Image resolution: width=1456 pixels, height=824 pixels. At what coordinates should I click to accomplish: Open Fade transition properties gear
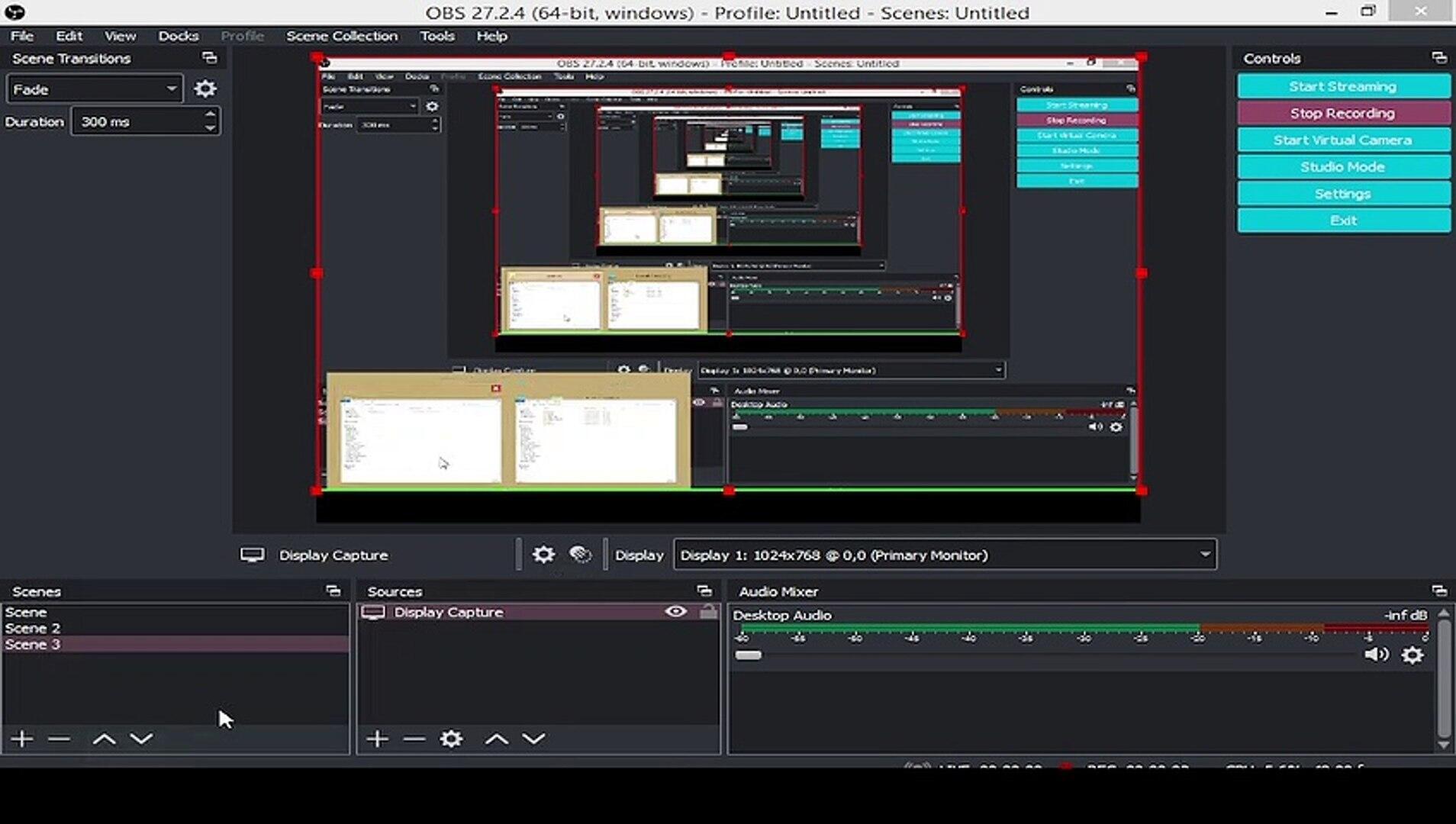[205, 89]
